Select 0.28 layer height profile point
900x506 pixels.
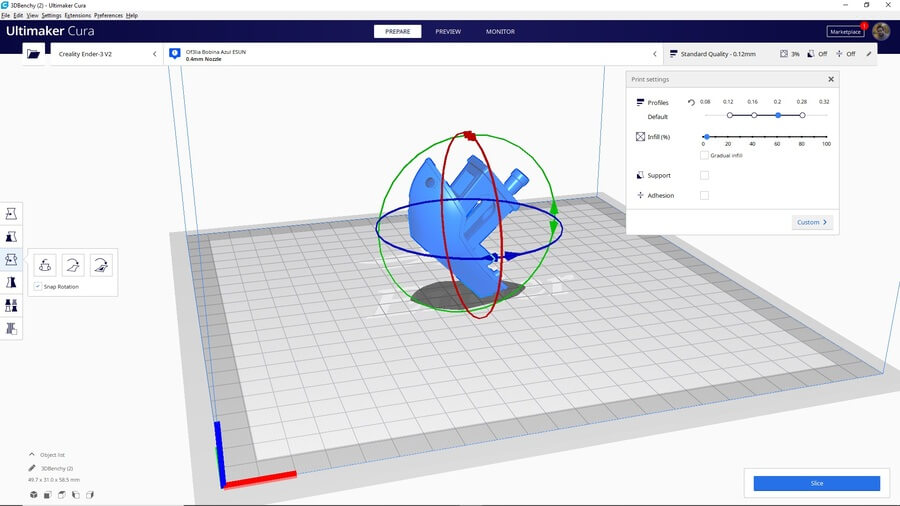[x=802, y=115]
